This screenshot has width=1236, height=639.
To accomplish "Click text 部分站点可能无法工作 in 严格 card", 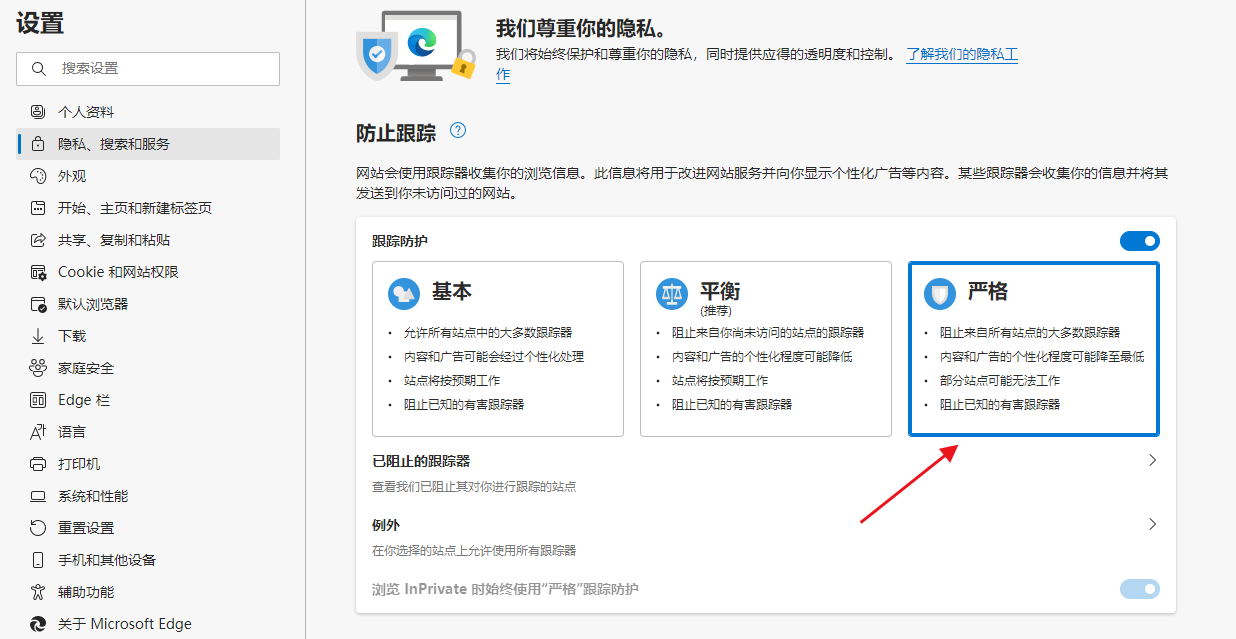I will tap(1000, 381).
